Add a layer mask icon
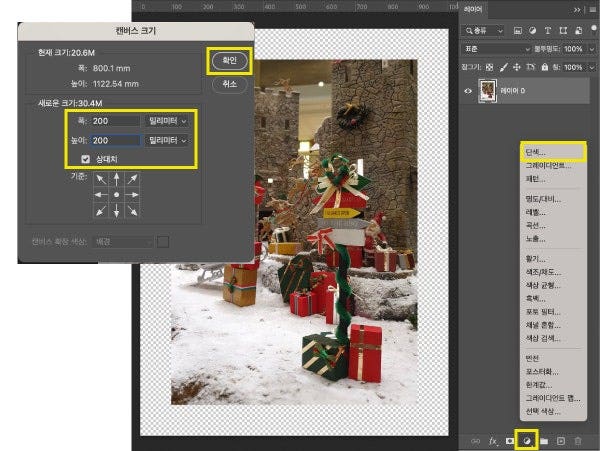 pyautogui.click(x=510, y=441)
